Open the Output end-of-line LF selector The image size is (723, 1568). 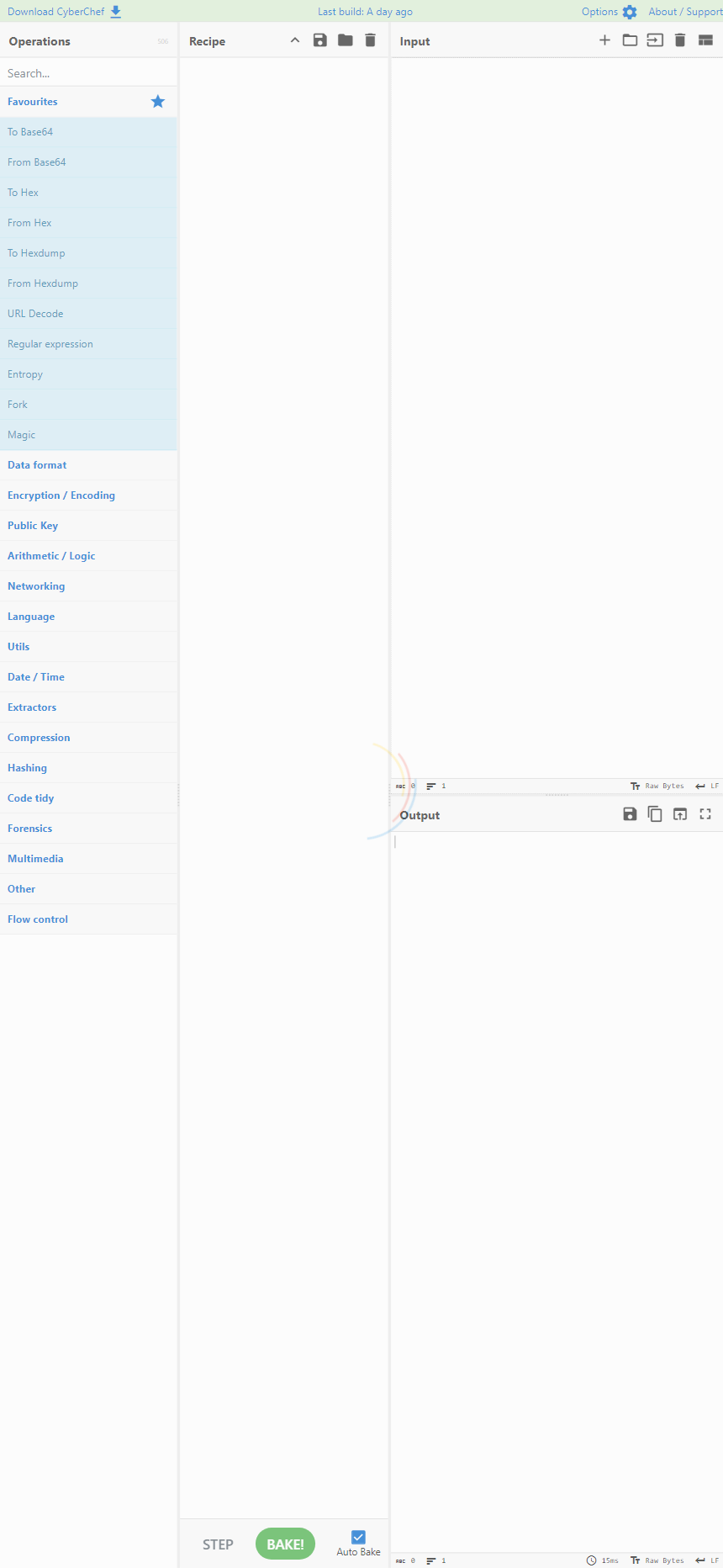(x=707, y=1560)
